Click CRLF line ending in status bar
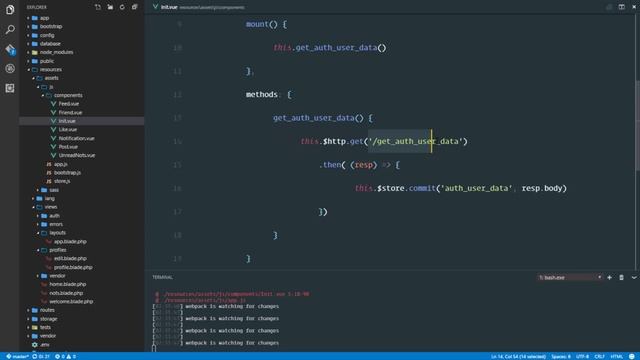Image resolution: width=640 pixels, height=360 pixels. 599,356
